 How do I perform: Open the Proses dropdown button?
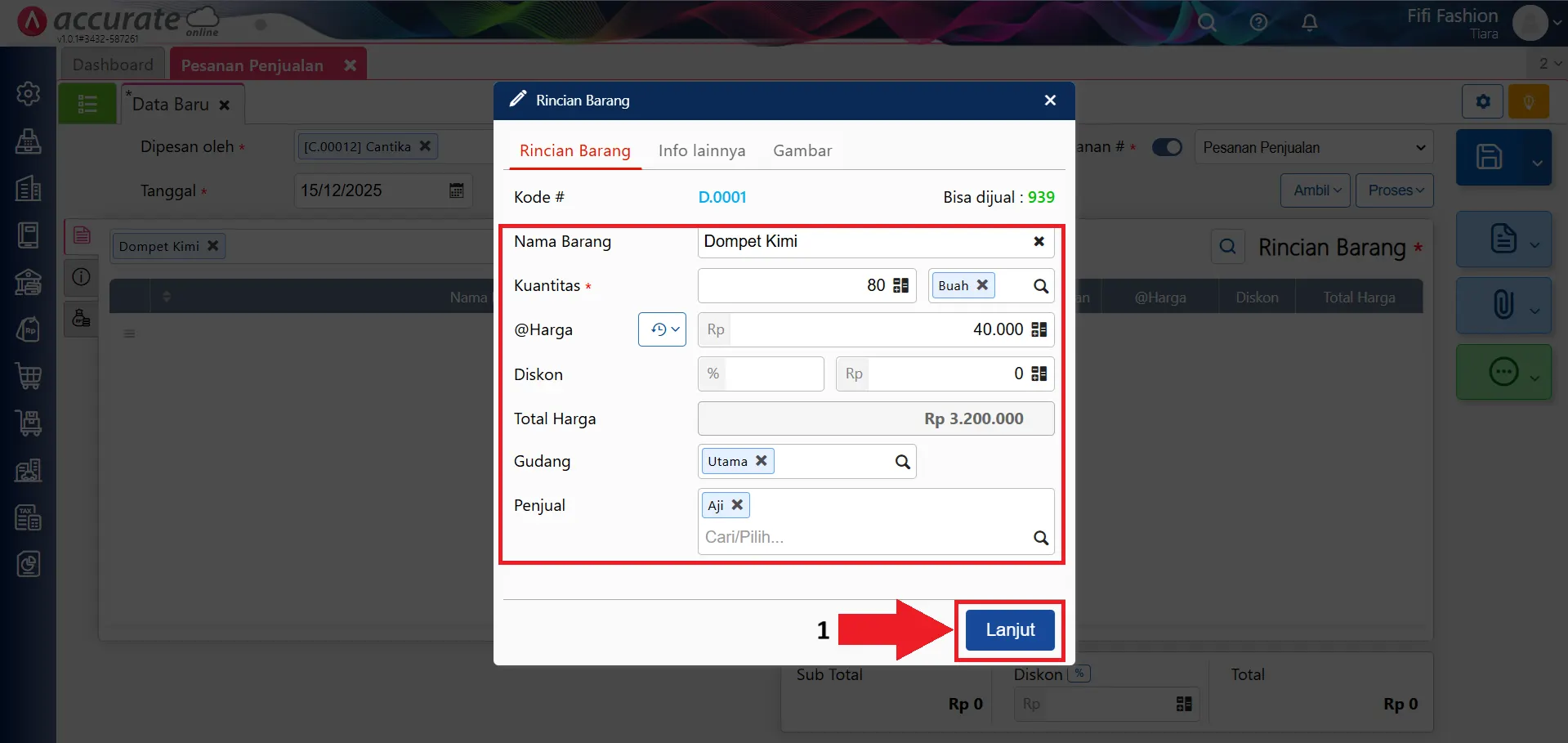[1394, 190]
